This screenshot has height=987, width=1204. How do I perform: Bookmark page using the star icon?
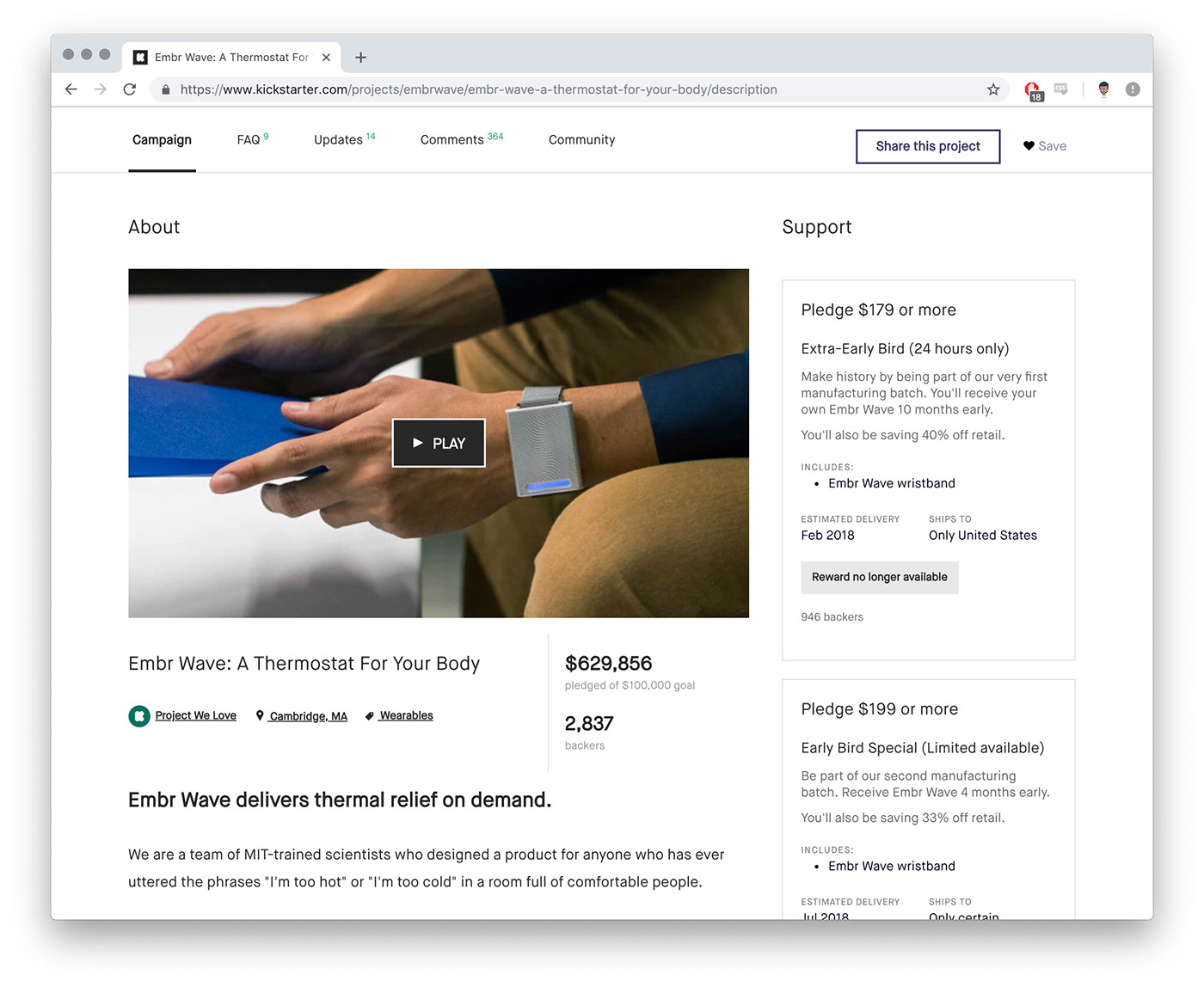pyautogui.click(x=993, y=89)
